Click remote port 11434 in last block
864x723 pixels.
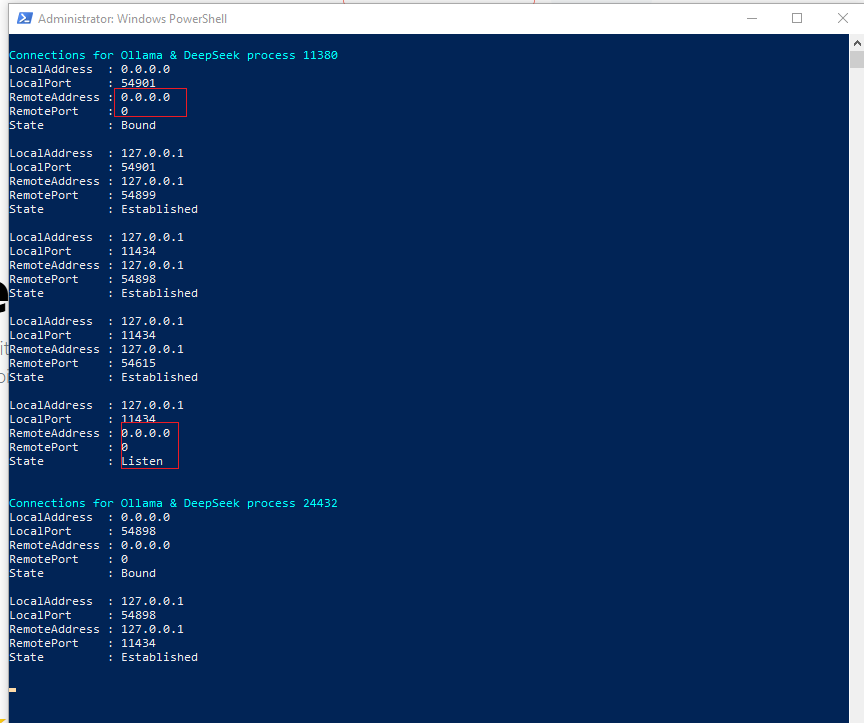tap(138, 643)
